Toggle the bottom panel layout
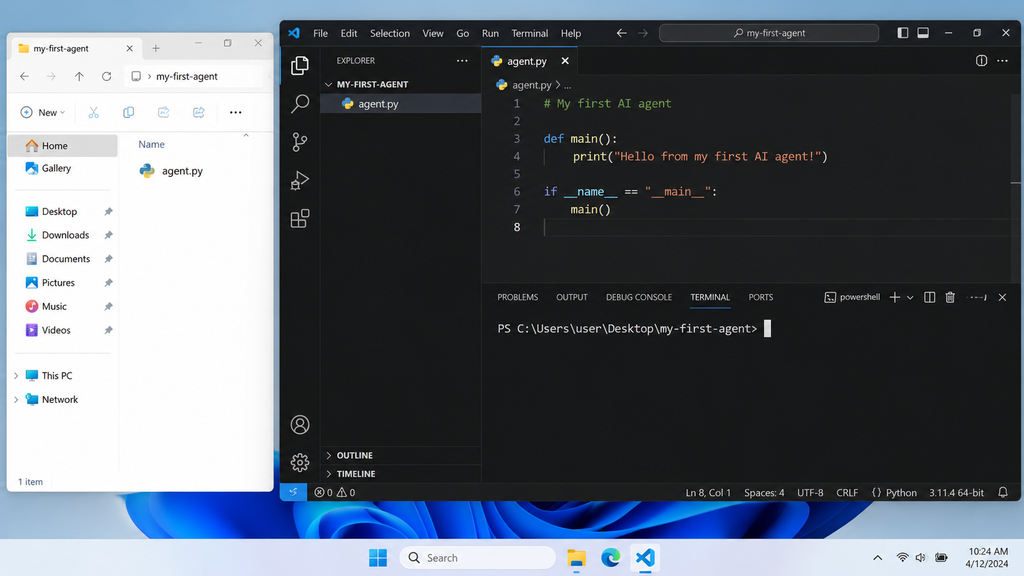The height and width of the screenshot is (576, 1024). pos(923,33)
